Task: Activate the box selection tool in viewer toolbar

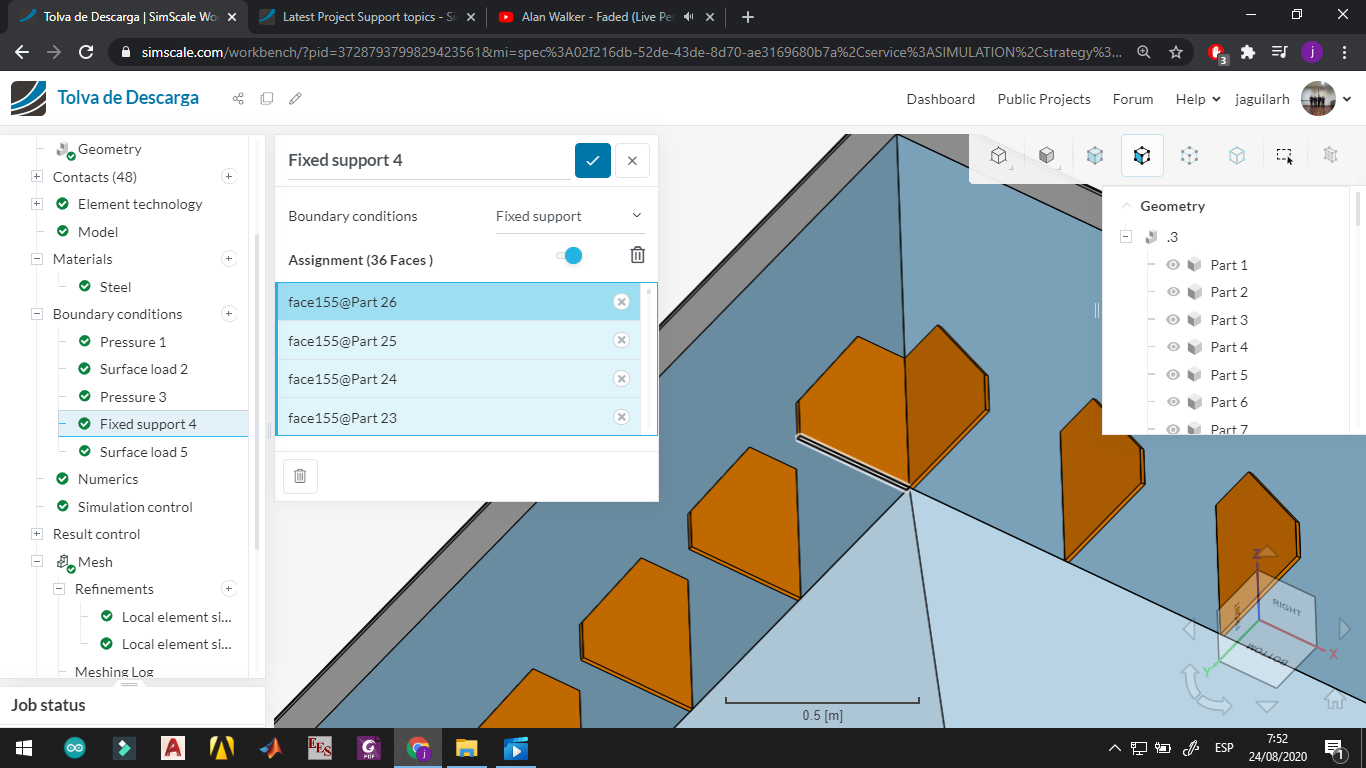Action: pos(1284,155)
